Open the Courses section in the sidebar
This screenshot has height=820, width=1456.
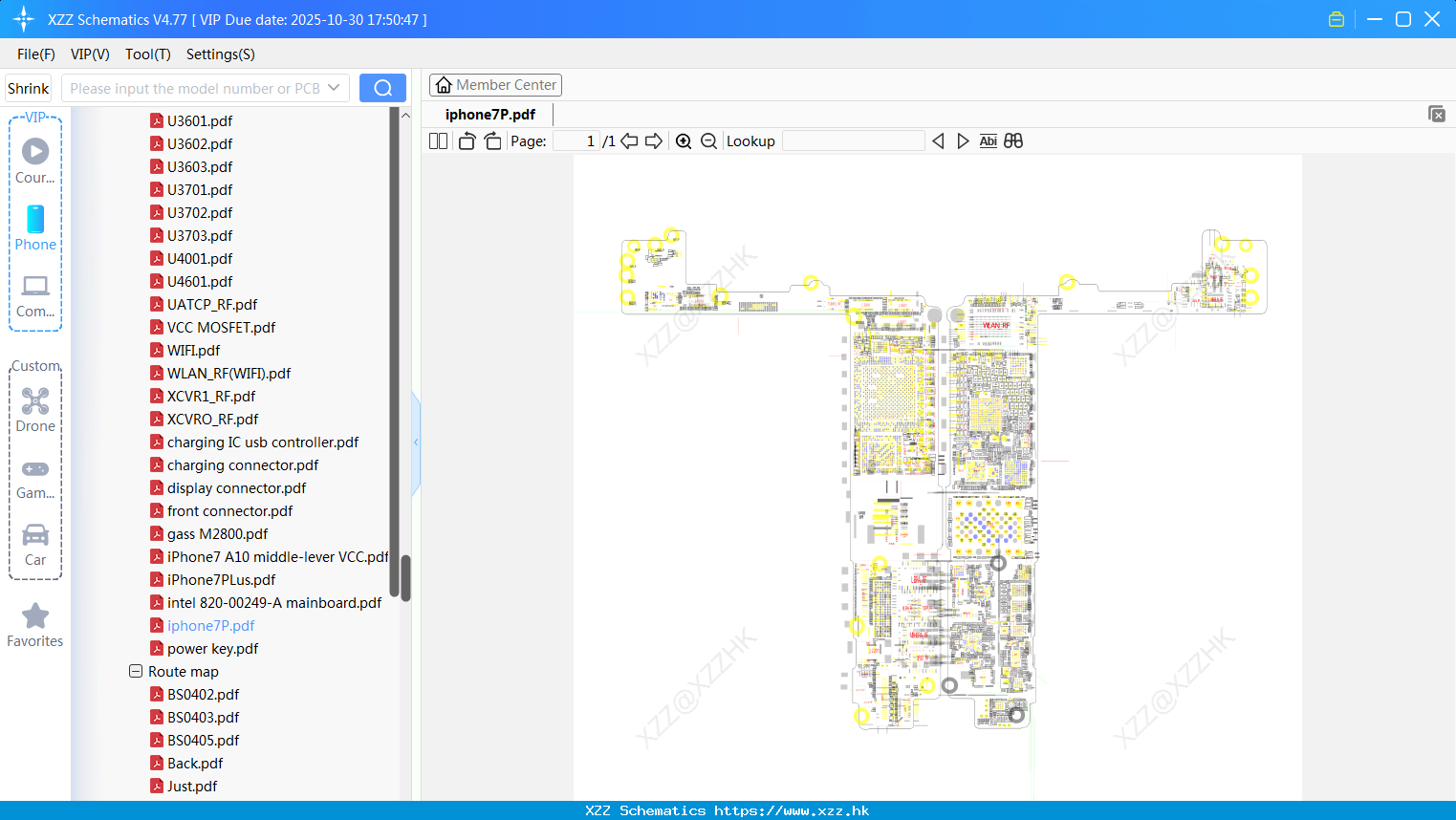point(35,161)
